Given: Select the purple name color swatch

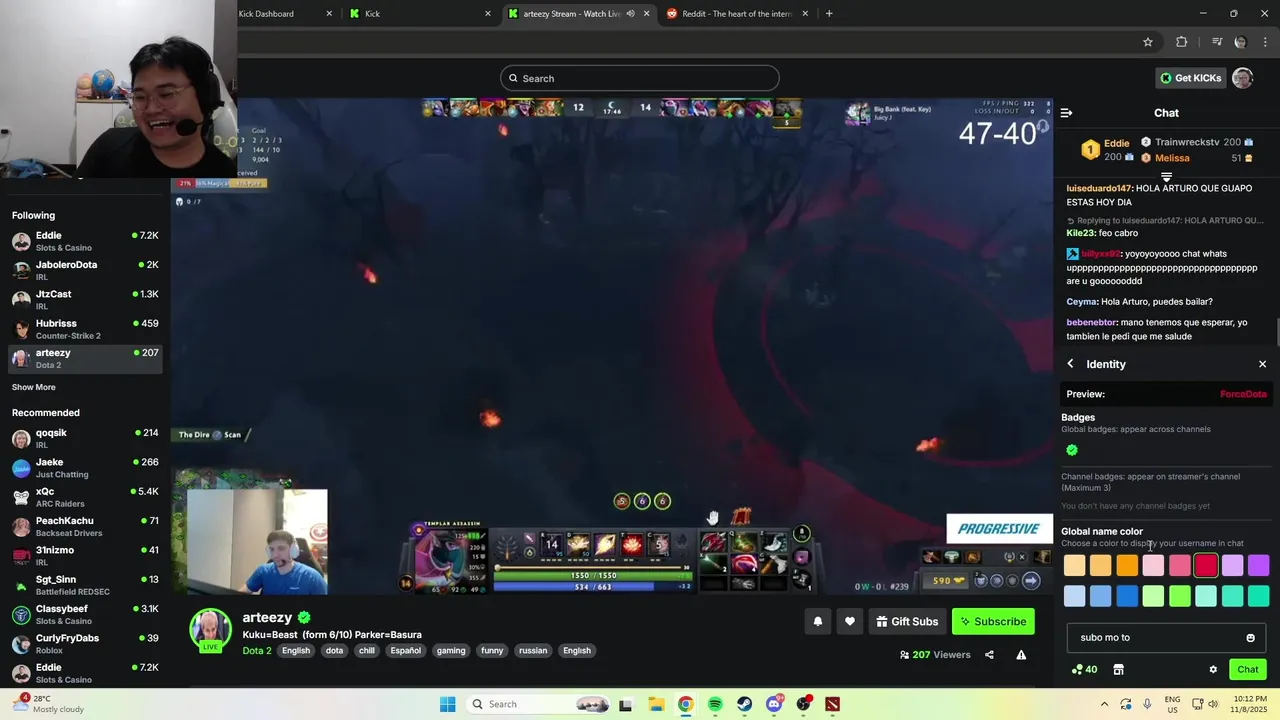Looking at the screenshot, I should [x=1258, y=566].
